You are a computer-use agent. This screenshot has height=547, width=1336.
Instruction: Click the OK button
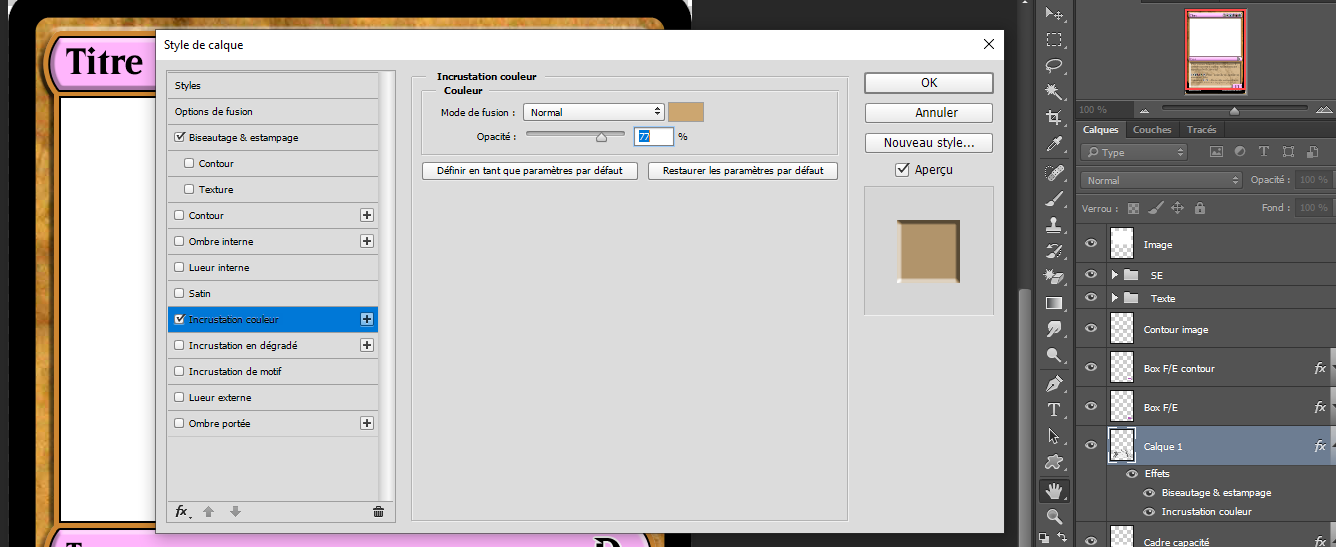[x=929, y=83]
